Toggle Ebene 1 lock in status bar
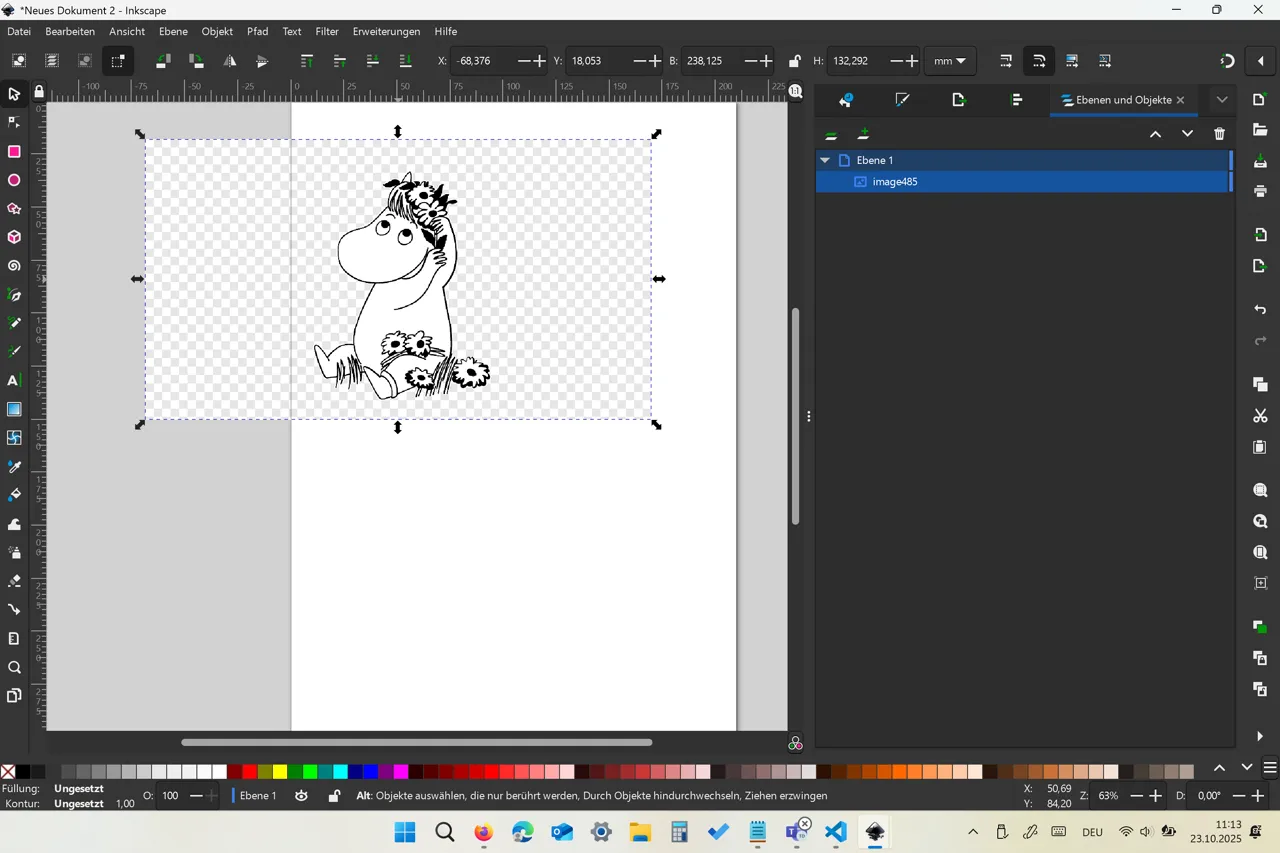Screen dimensions: 1280x853 334,796
